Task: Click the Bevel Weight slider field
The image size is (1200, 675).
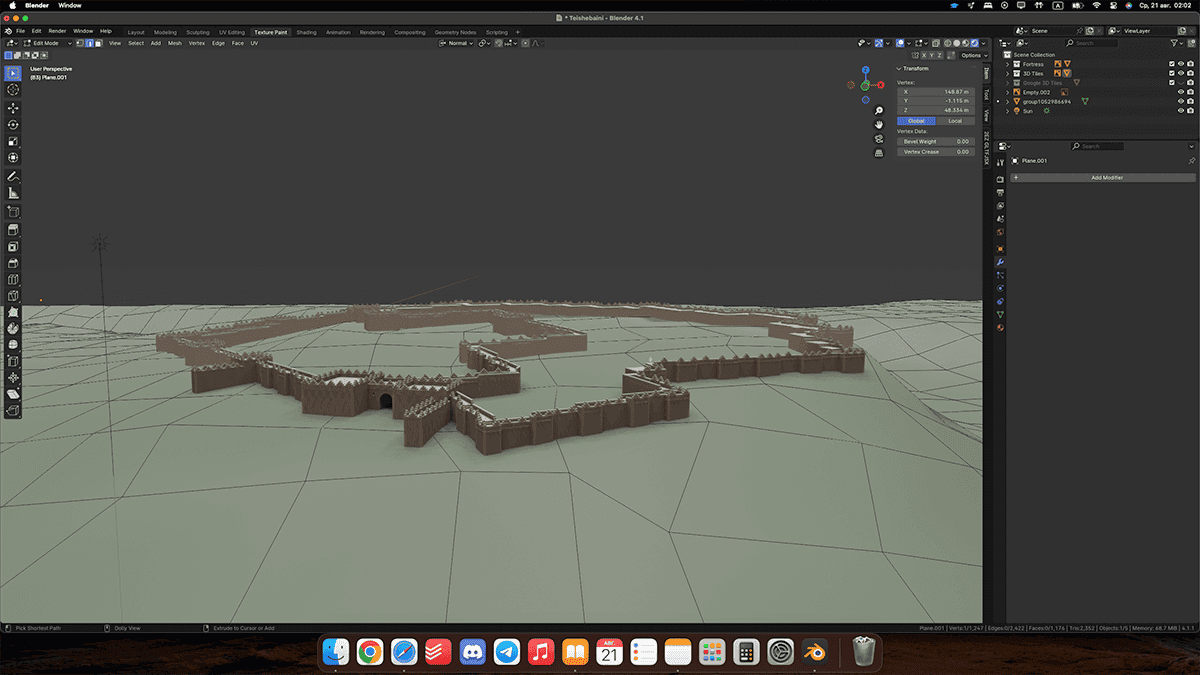Action: 935,142
